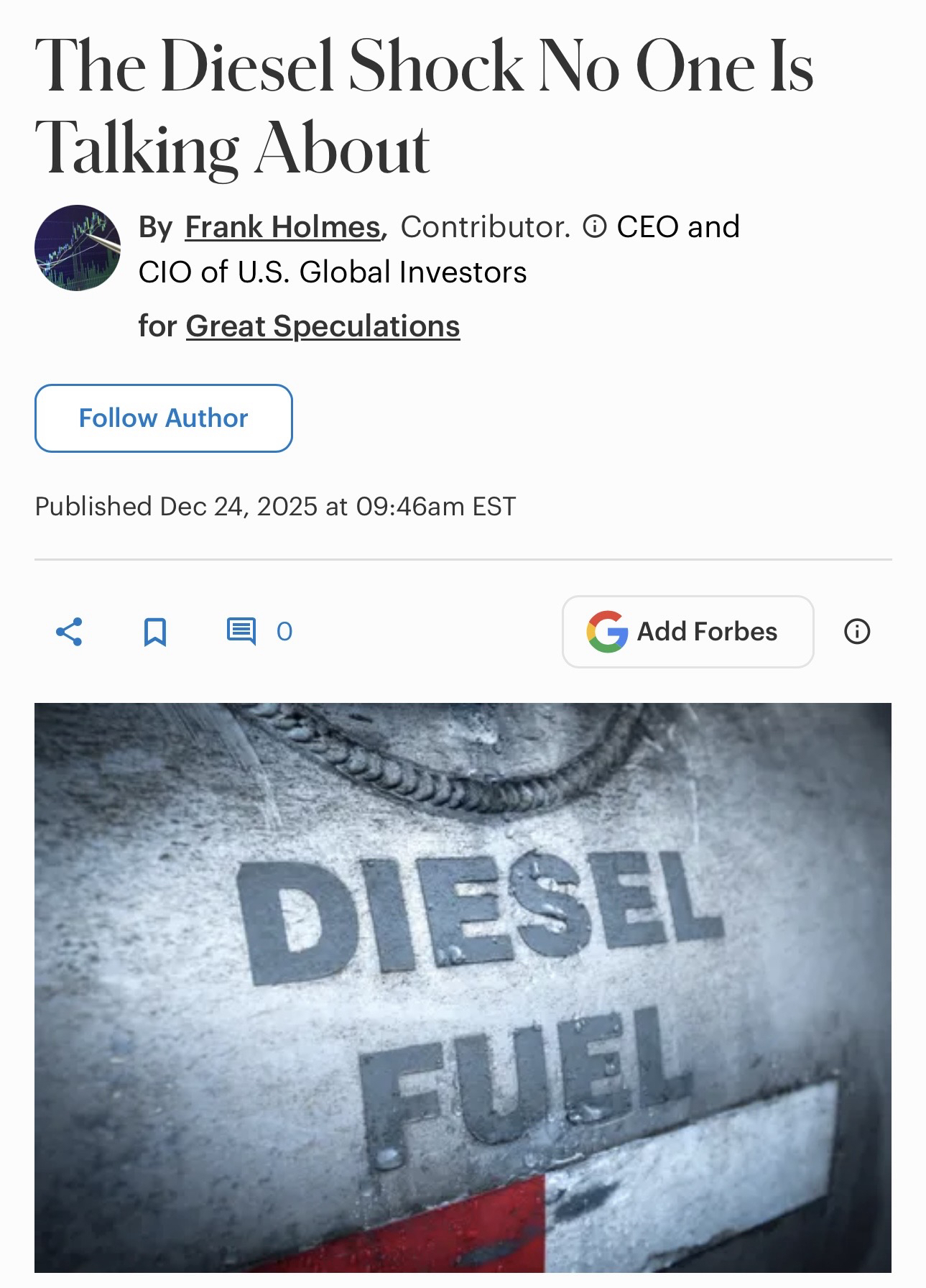Open Frank Holmes author link
Image resolution: width=926 pixels, height=1288 pixels.
coord(283,226)
